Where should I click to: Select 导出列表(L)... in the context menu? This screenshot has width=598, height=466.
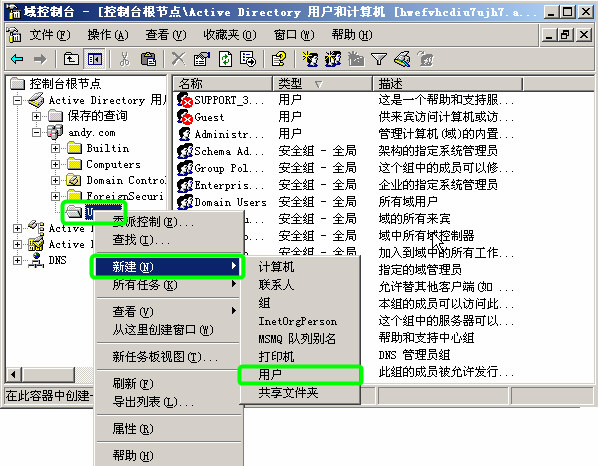[168, 402]
